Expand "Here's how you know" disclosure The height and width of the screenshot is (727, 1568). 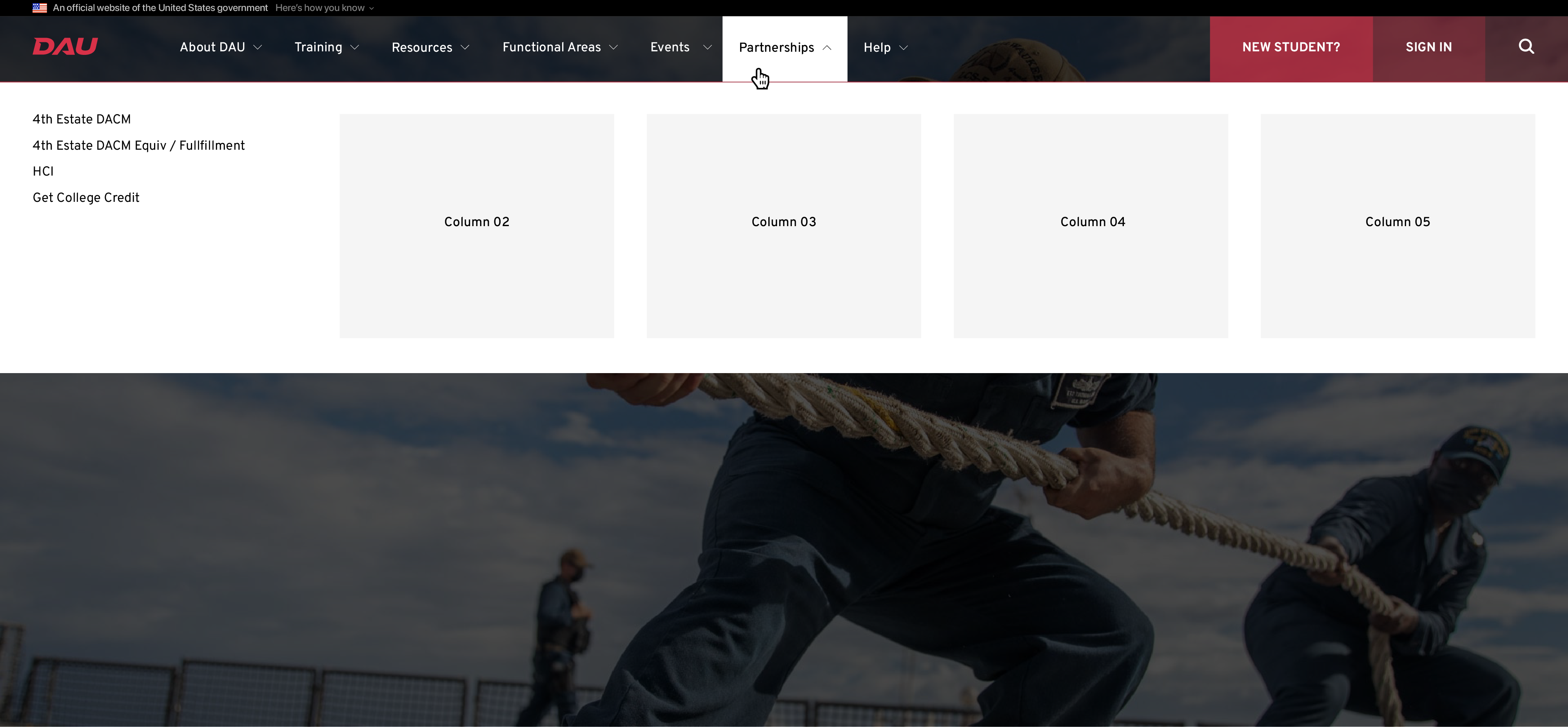click(325, 8)
